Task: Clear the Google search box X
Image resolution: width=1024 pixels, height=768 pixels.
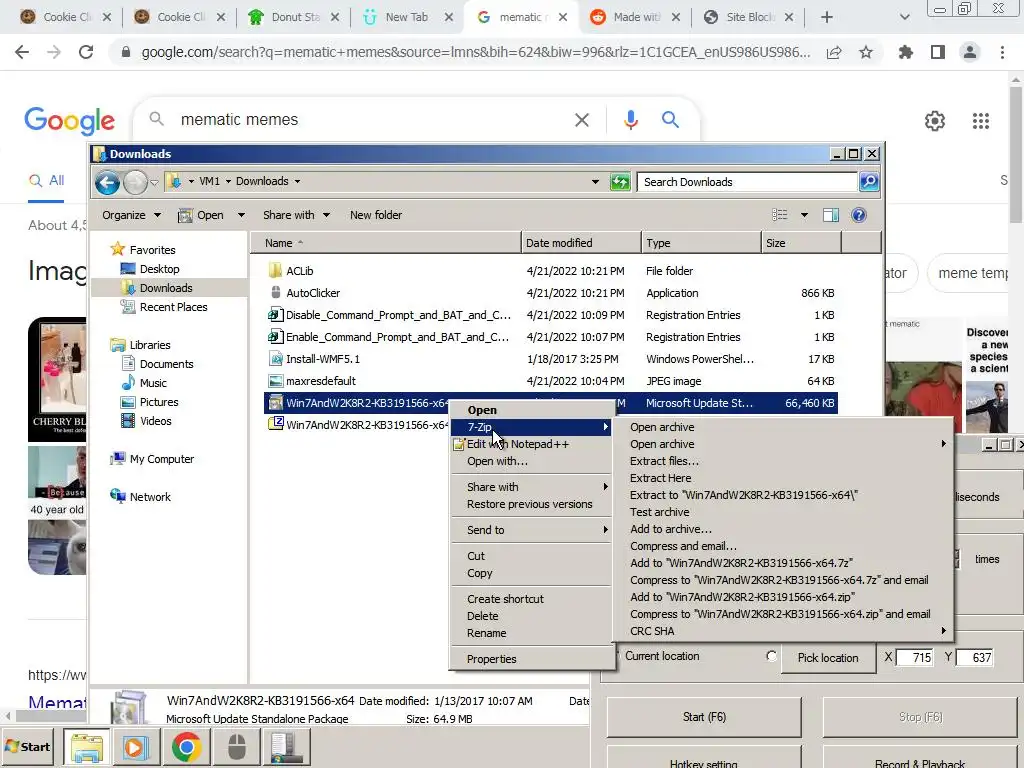Action: coord(582,120)
